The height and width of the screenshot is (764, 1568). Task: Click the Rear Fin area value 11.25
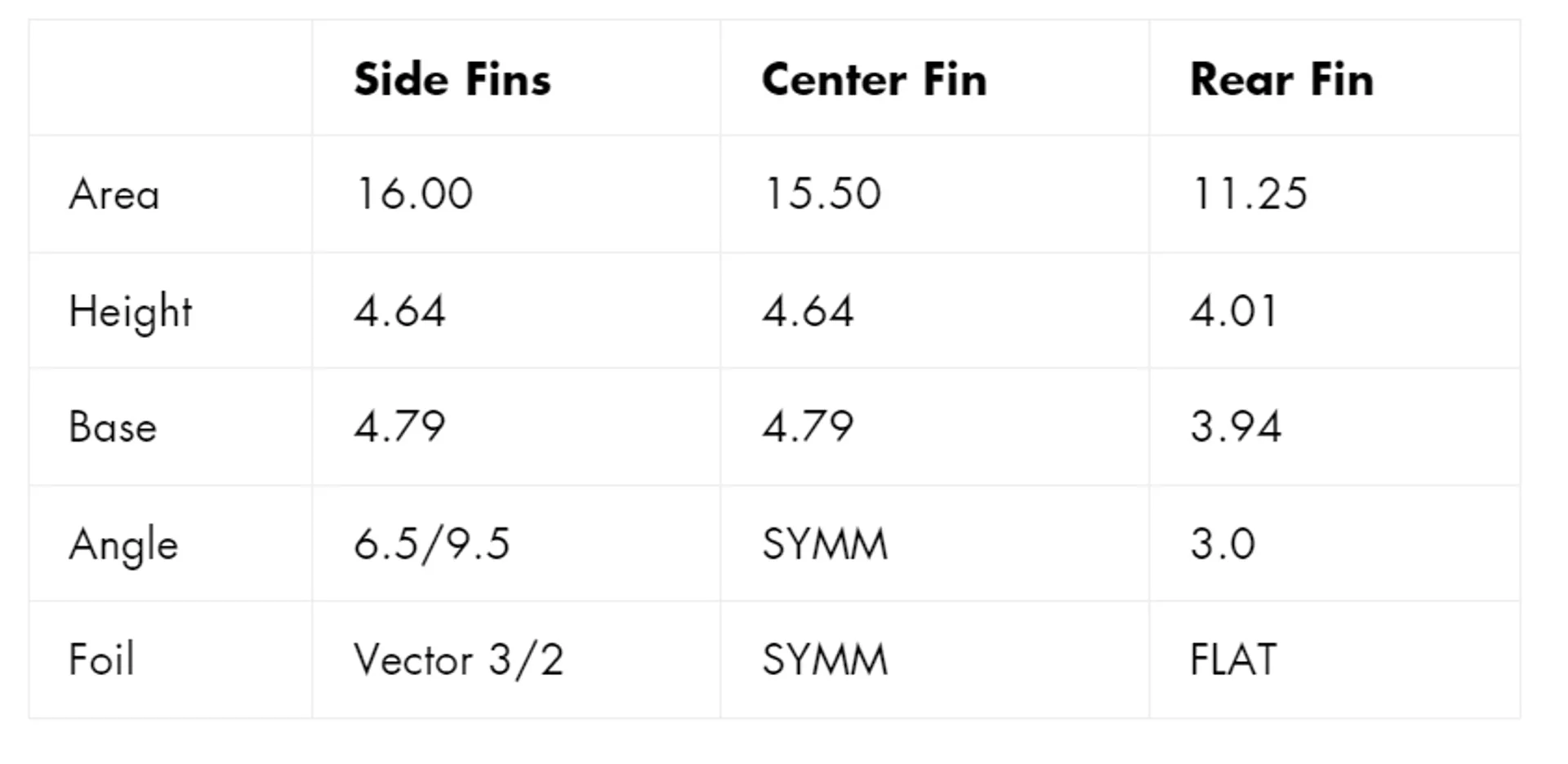click(x=1249, y=194)
